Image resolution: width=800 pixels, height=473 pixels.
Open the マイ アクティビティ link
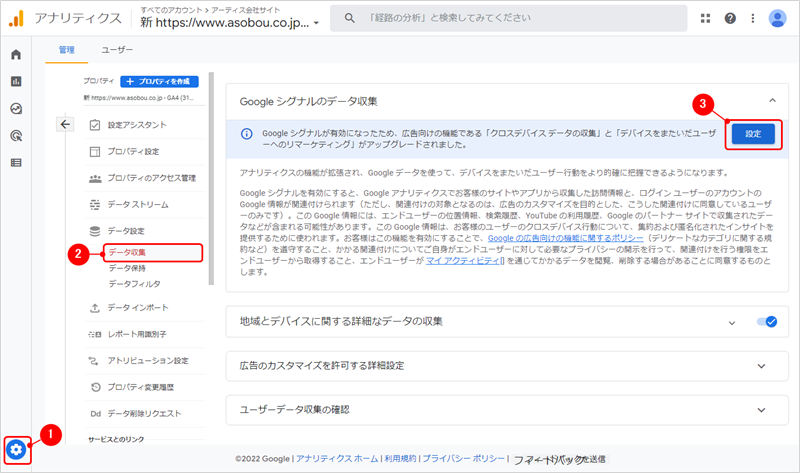click(x=463, y=261)
